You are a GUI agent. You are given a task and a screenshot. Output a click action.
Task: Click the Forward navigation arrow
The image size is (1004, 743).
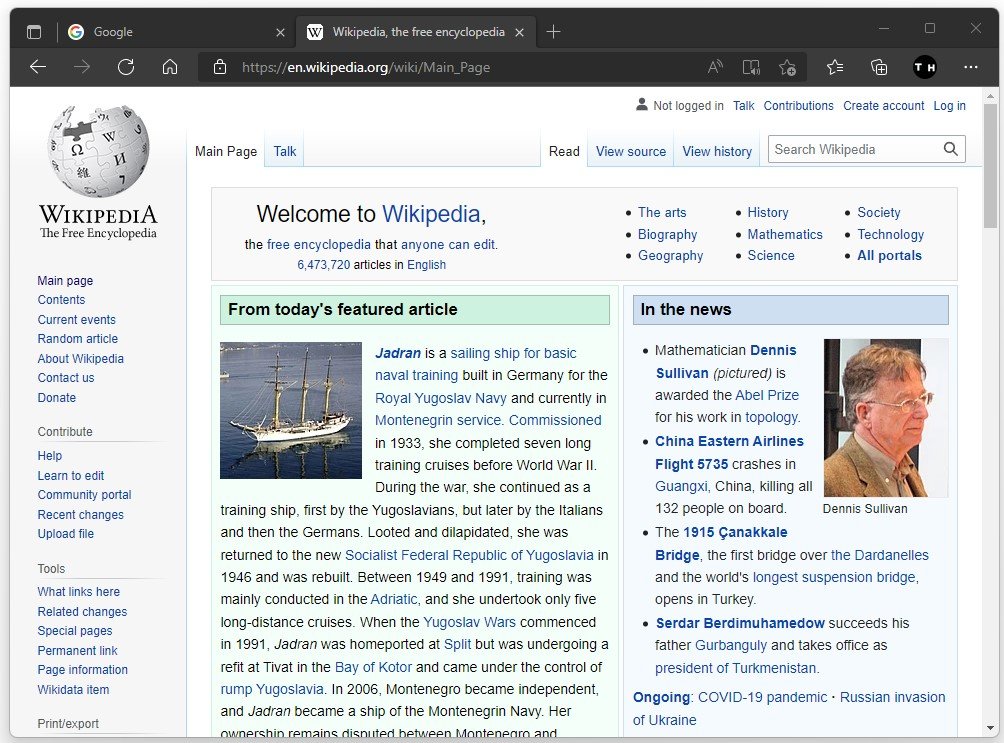tap(82, 67)
